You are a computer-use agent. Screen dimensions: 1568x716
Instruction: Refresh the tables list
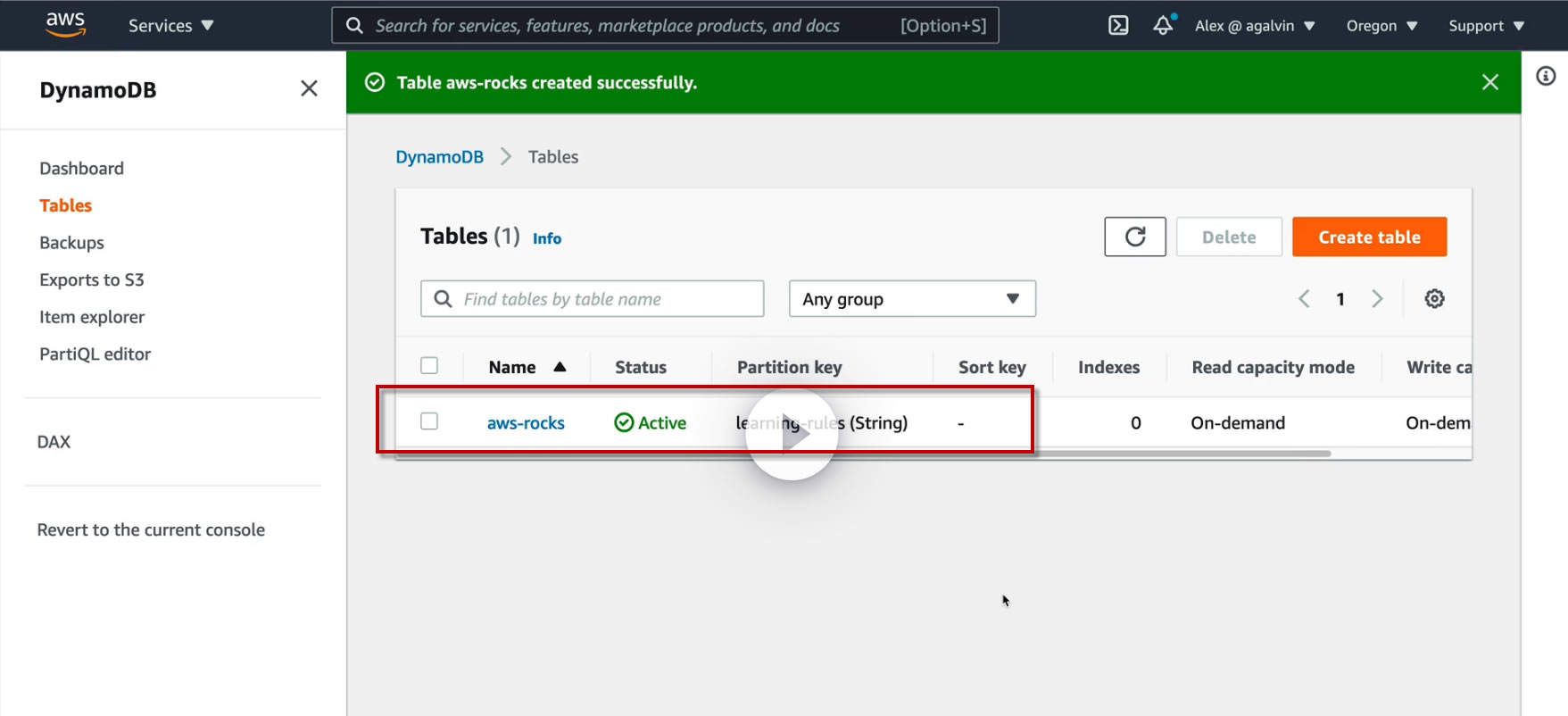(x=1134, y=237)
